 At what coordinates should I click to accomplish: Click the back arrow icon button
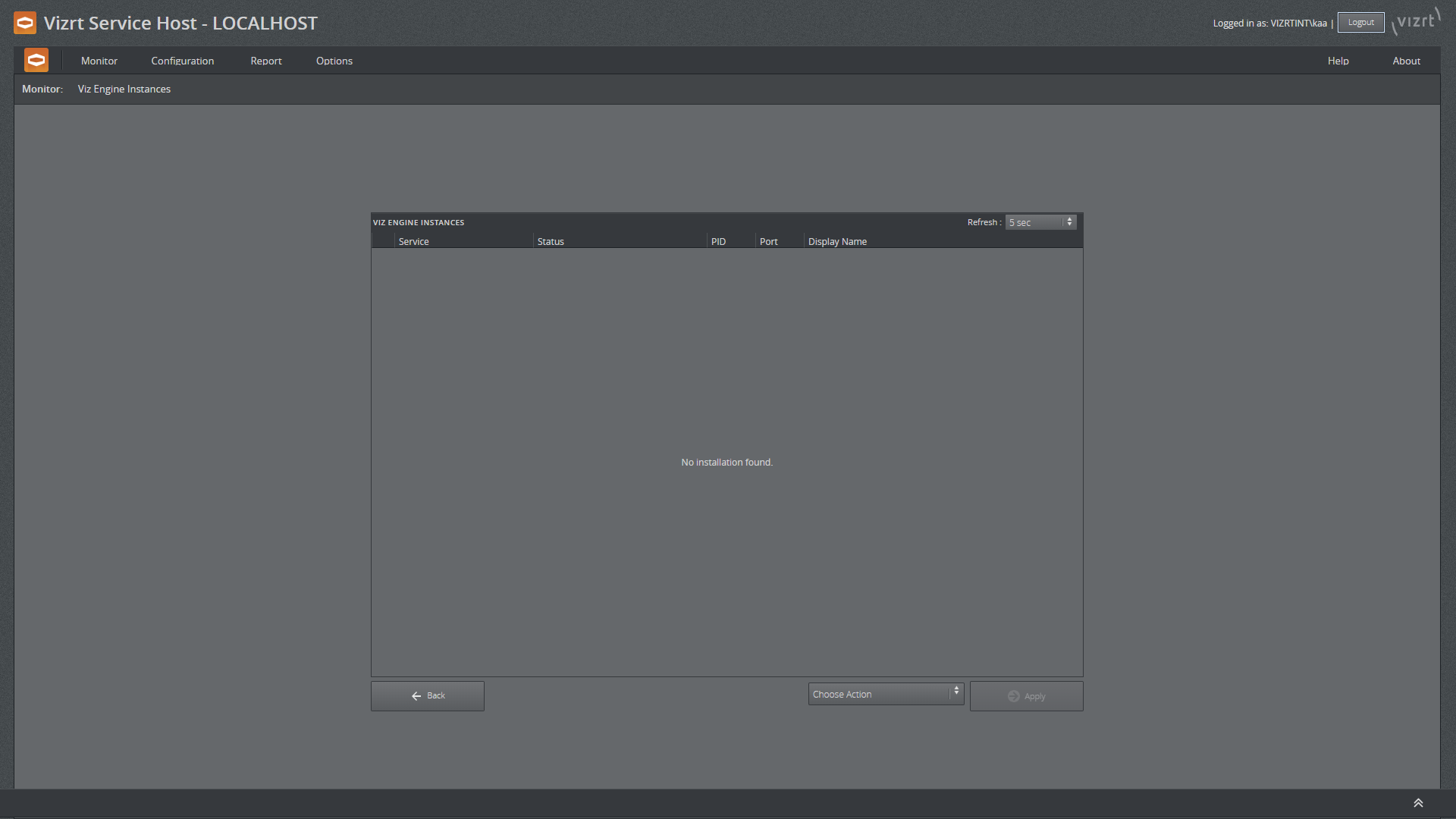416,696
